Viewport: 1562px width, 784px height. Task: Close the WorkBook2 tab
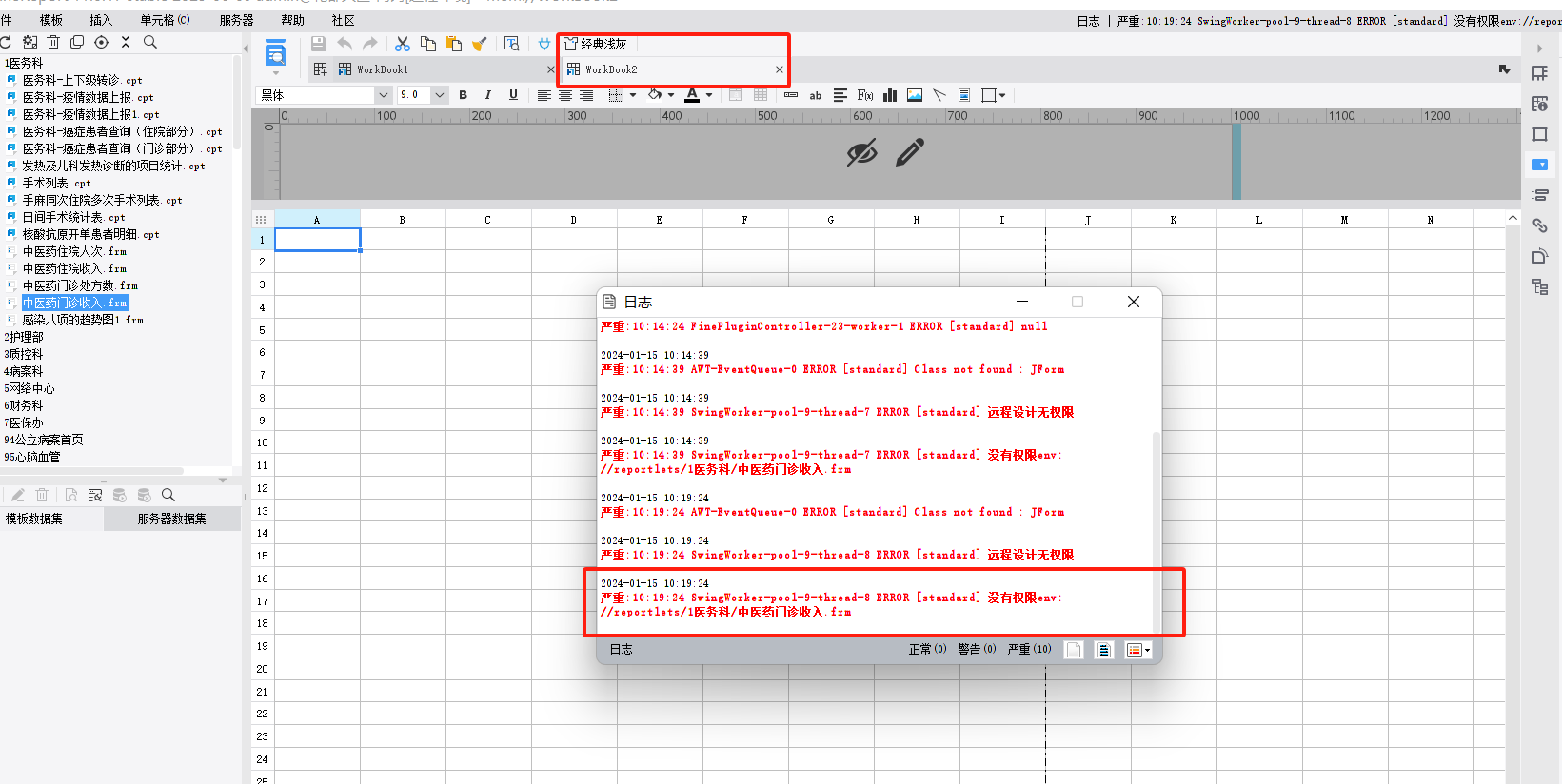pyautogui.click(x=779, y=69)
